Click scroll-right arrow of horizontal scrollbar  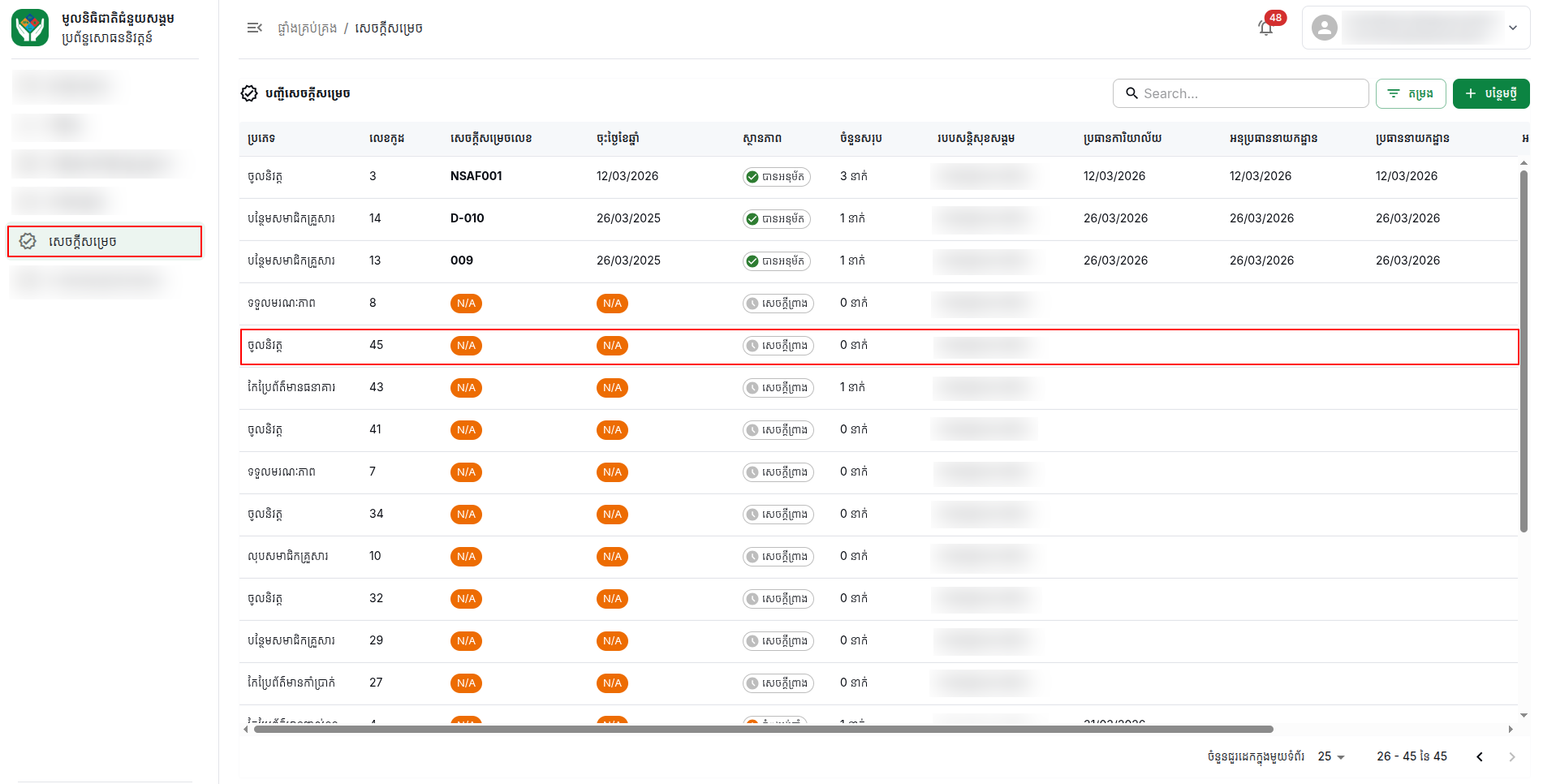tap(1511, 729)
